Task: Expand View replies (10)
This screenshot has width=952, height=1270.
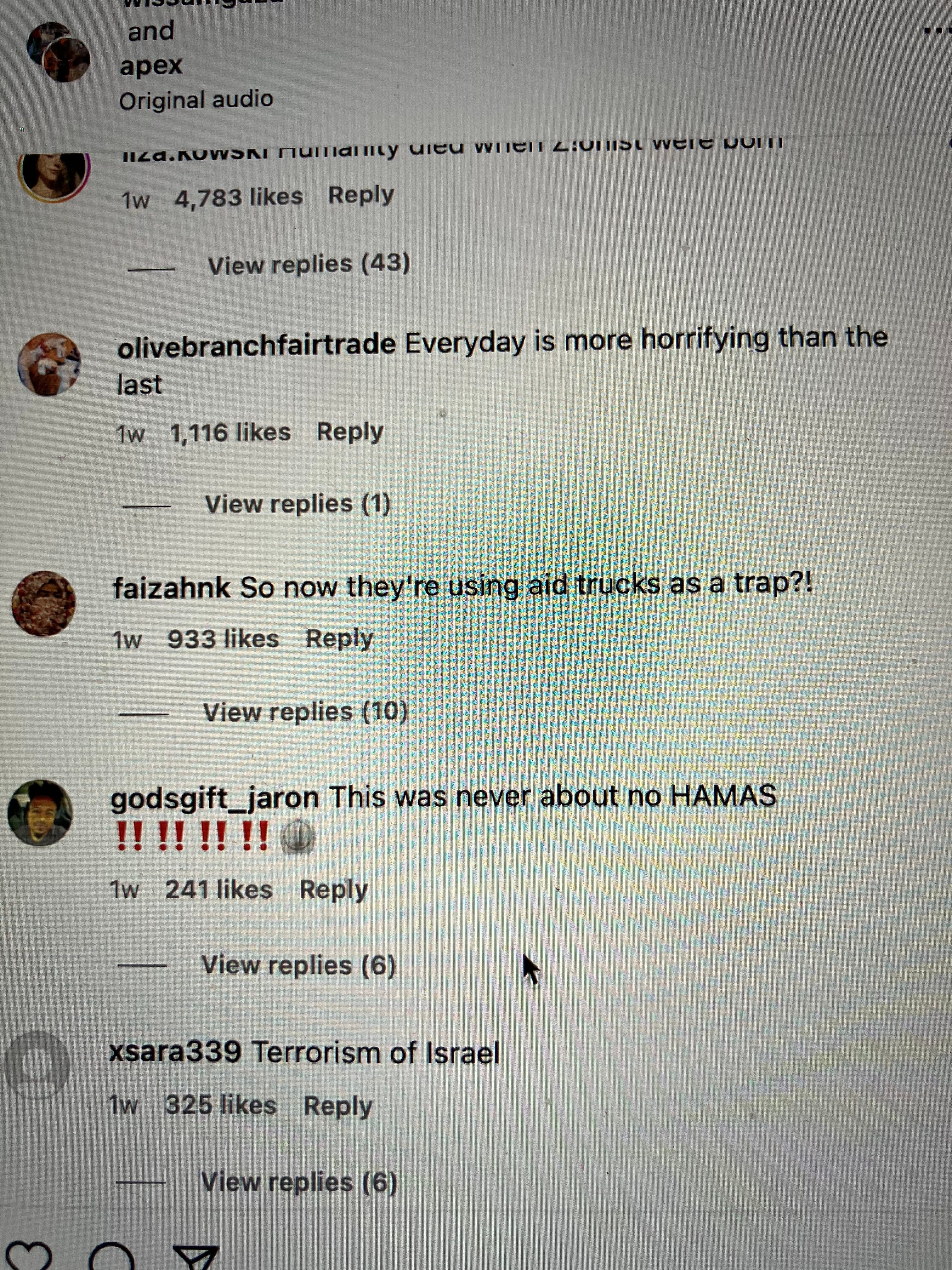Action: click(x=305, y=712)
